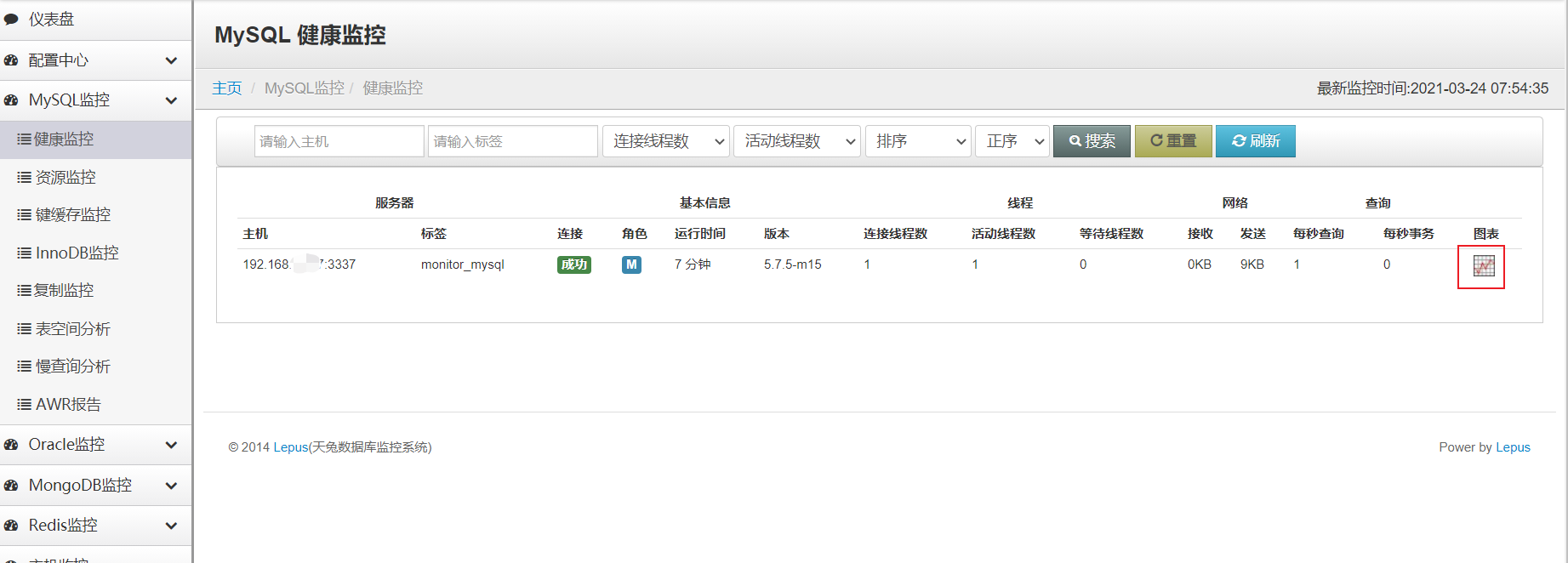Click the 重置 reset button

tap(1173, 141)
